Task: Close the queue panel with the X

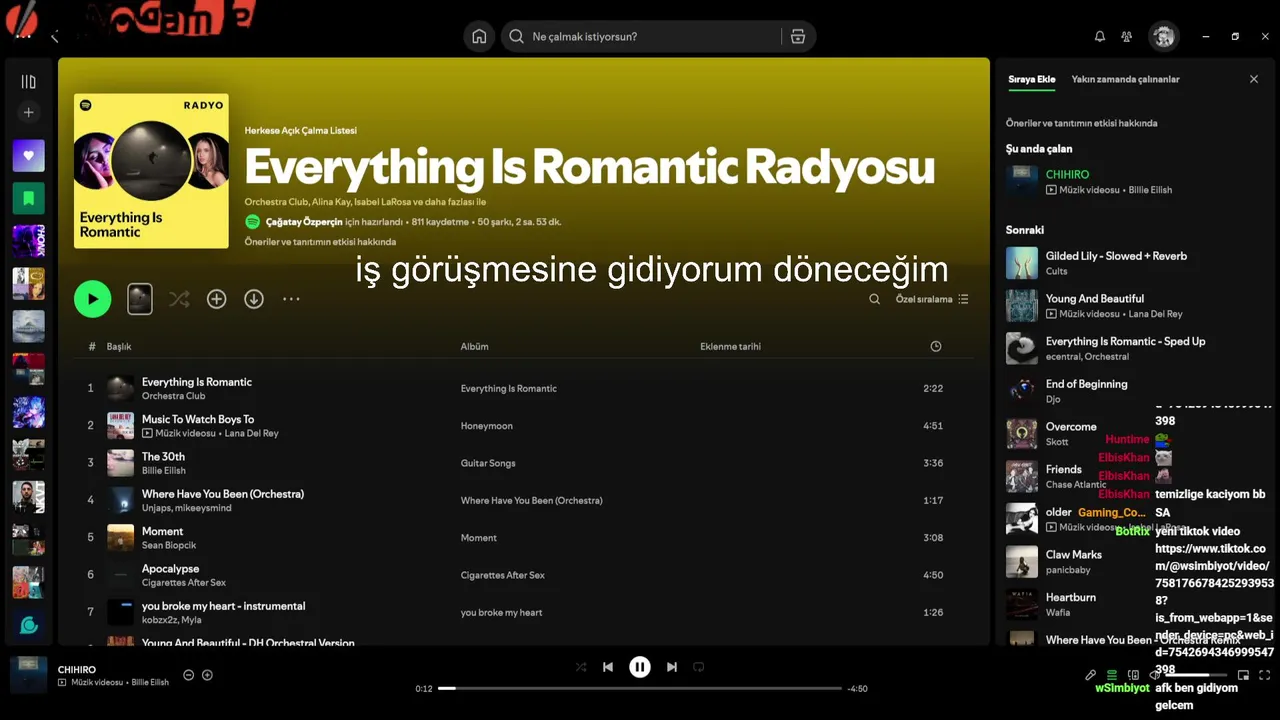Action: click(x=1254, y=79)
